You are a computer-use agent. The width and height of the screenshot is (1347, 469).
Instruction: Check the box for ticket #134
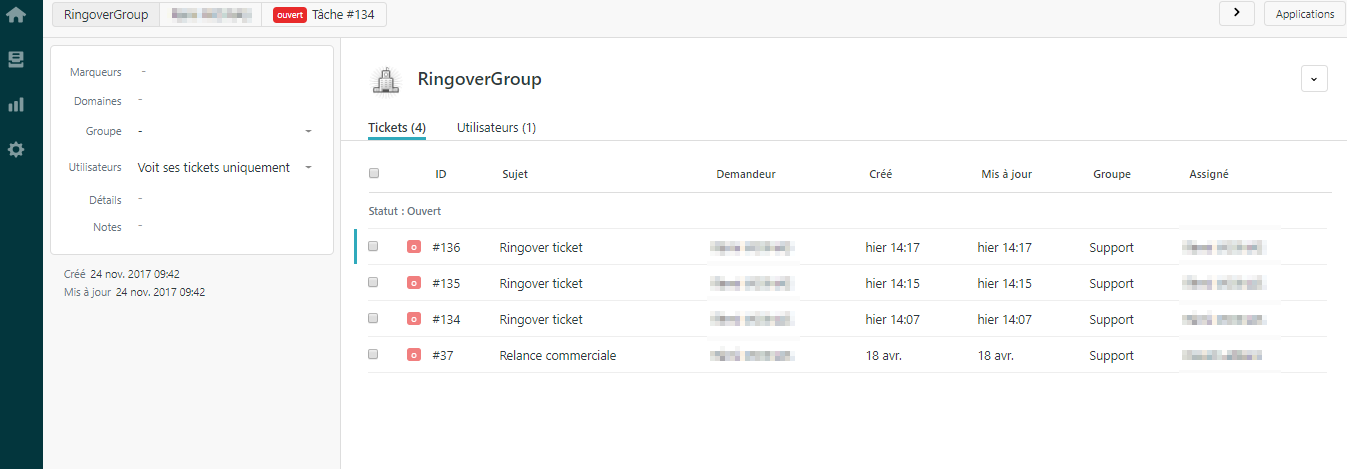[374, 318]
